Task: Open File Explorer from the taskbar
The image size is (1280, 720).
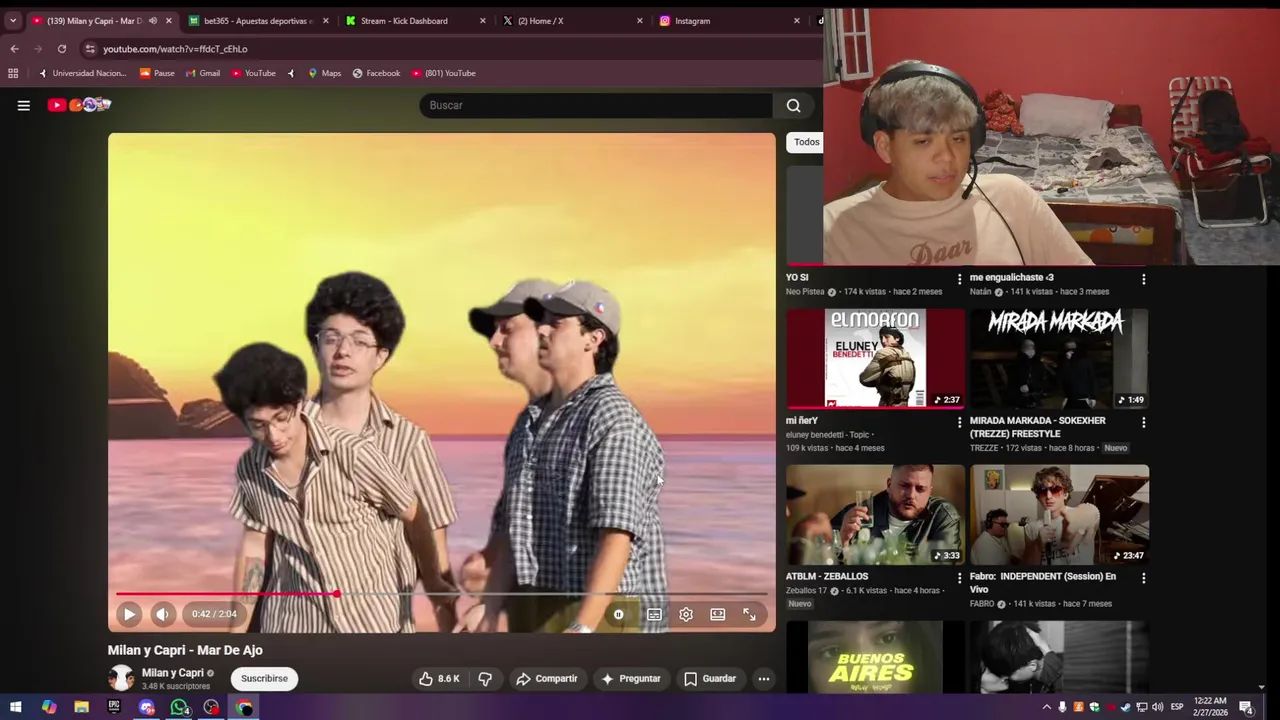Action: (x=82, y=708)
